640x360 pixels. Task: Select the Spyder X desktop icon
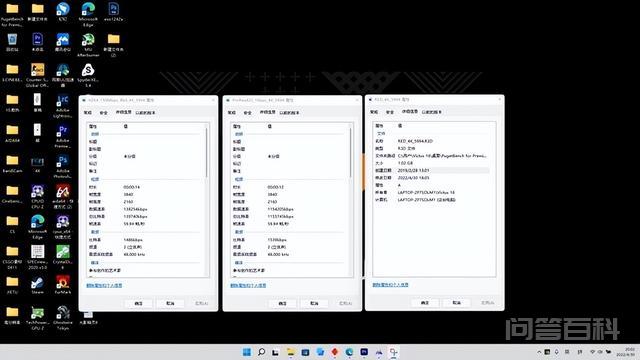(x=88, y=75)
